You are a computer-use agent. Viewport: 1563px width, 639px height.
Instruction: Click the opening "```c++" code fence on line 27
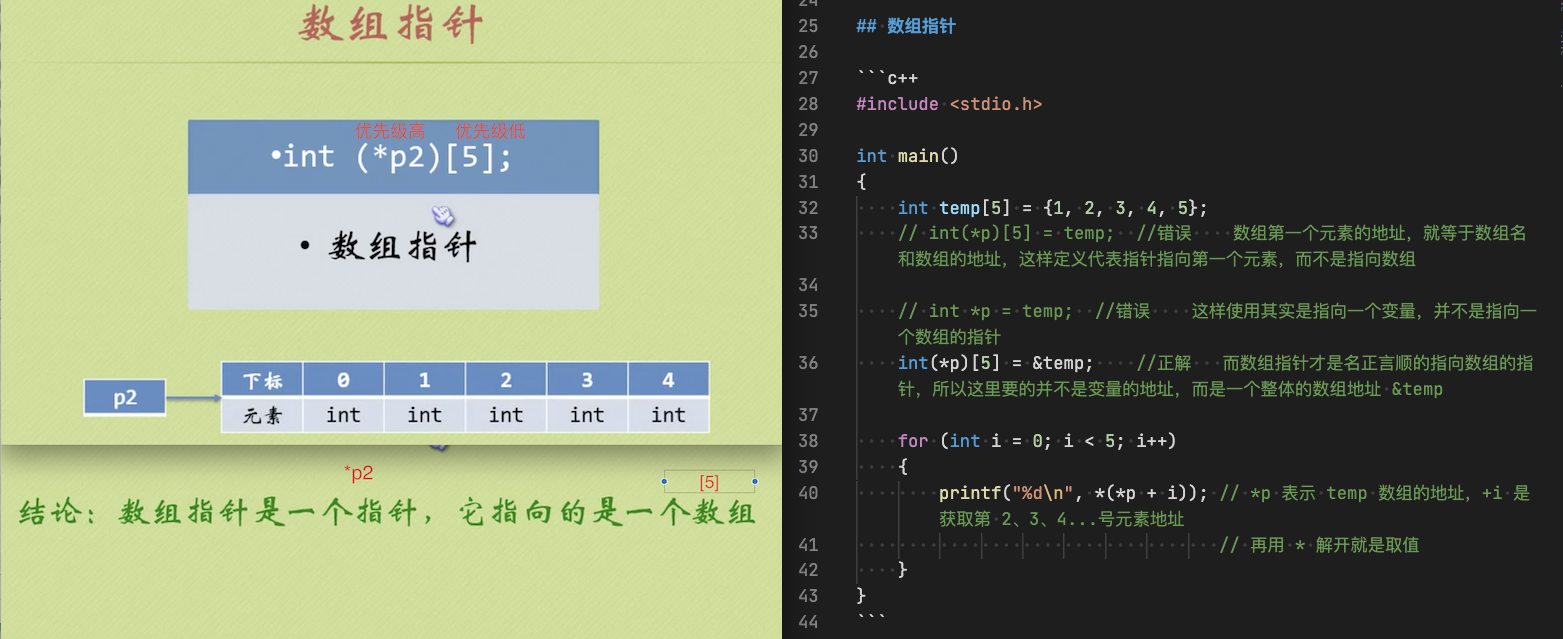(887, 78)
